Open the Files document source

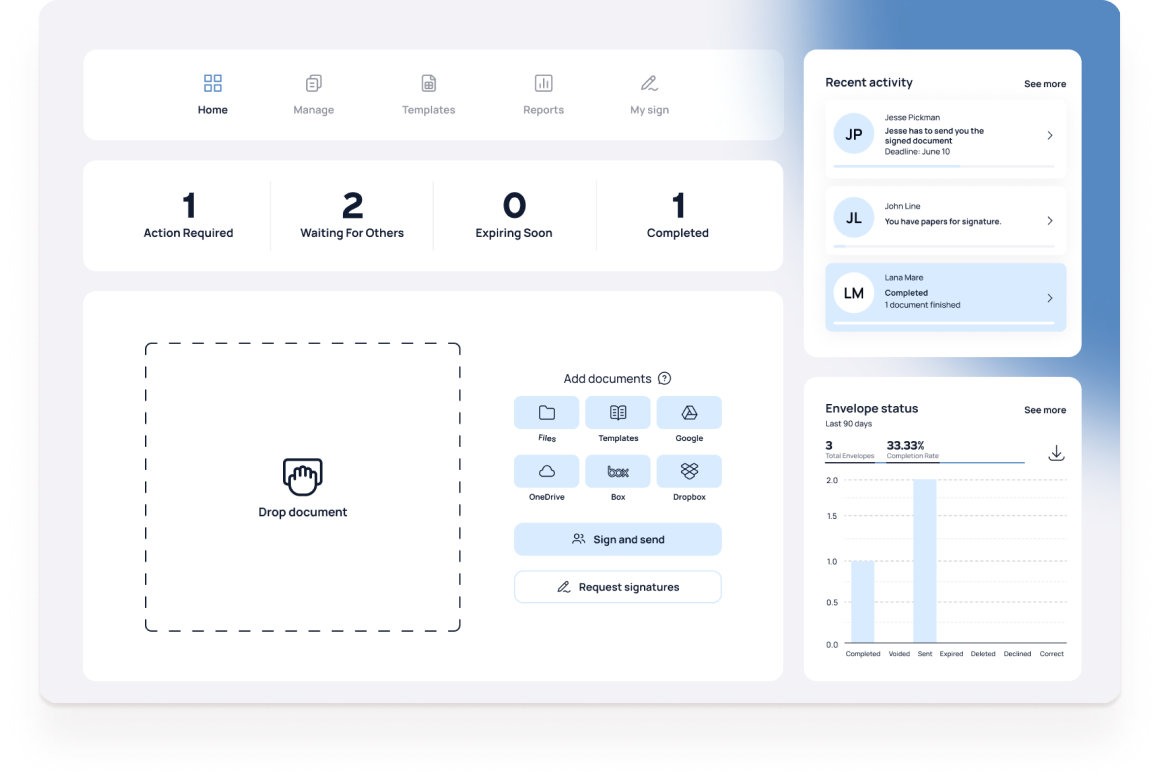click(546, 413)
